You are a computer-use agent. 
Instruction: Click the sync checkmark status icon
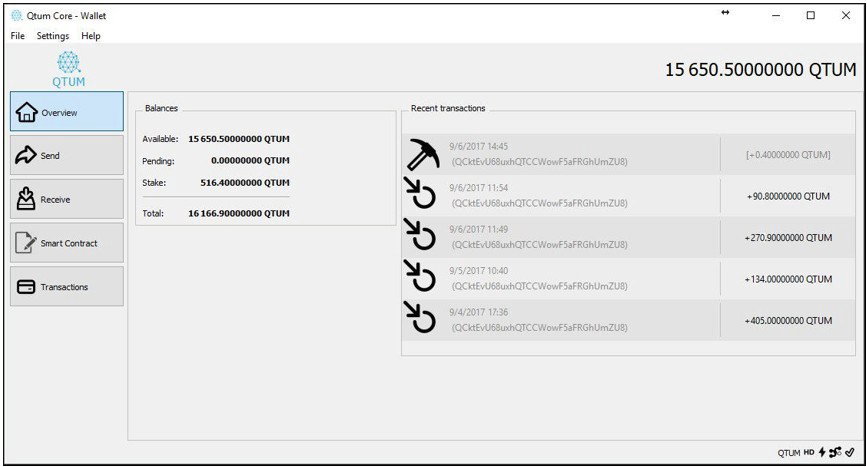[850, 452]
